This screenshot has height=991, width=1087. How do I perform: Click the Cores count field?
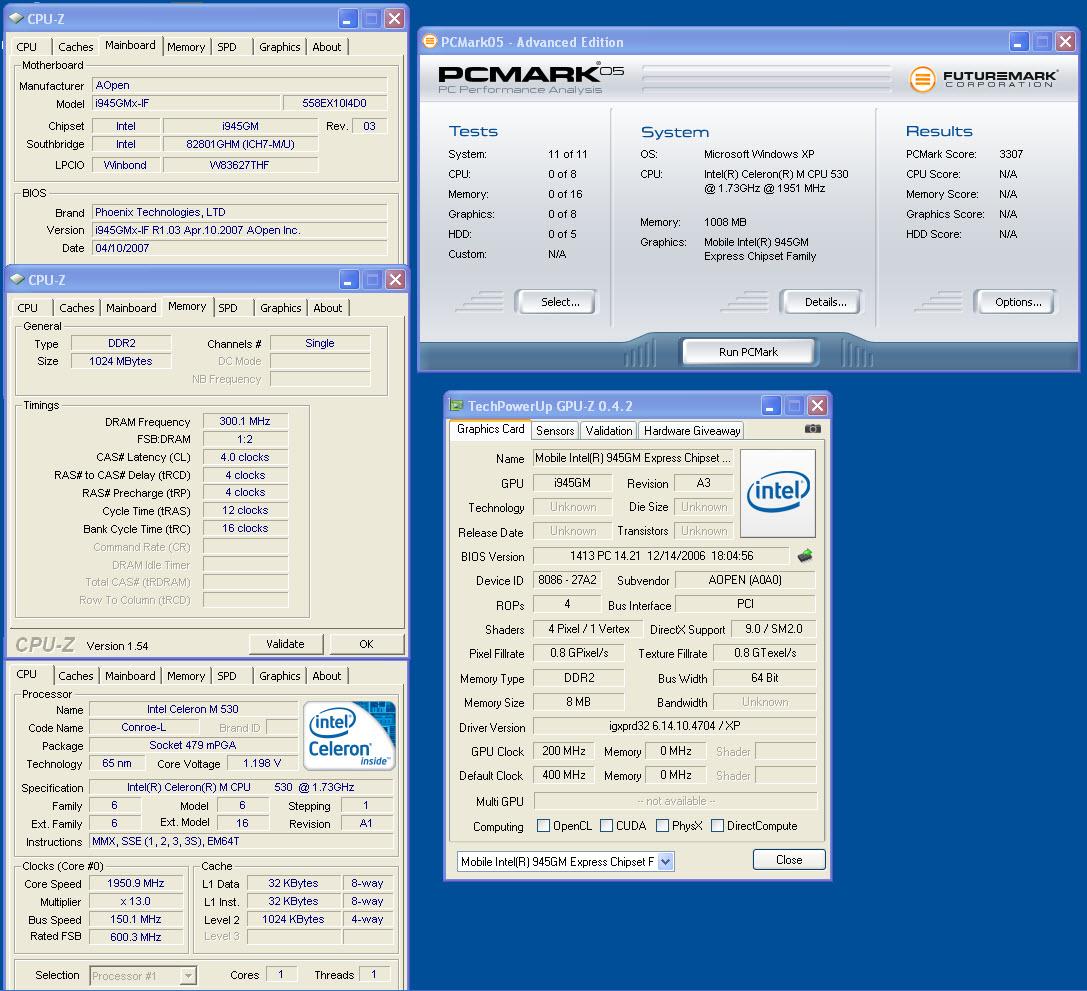(281, 975)
